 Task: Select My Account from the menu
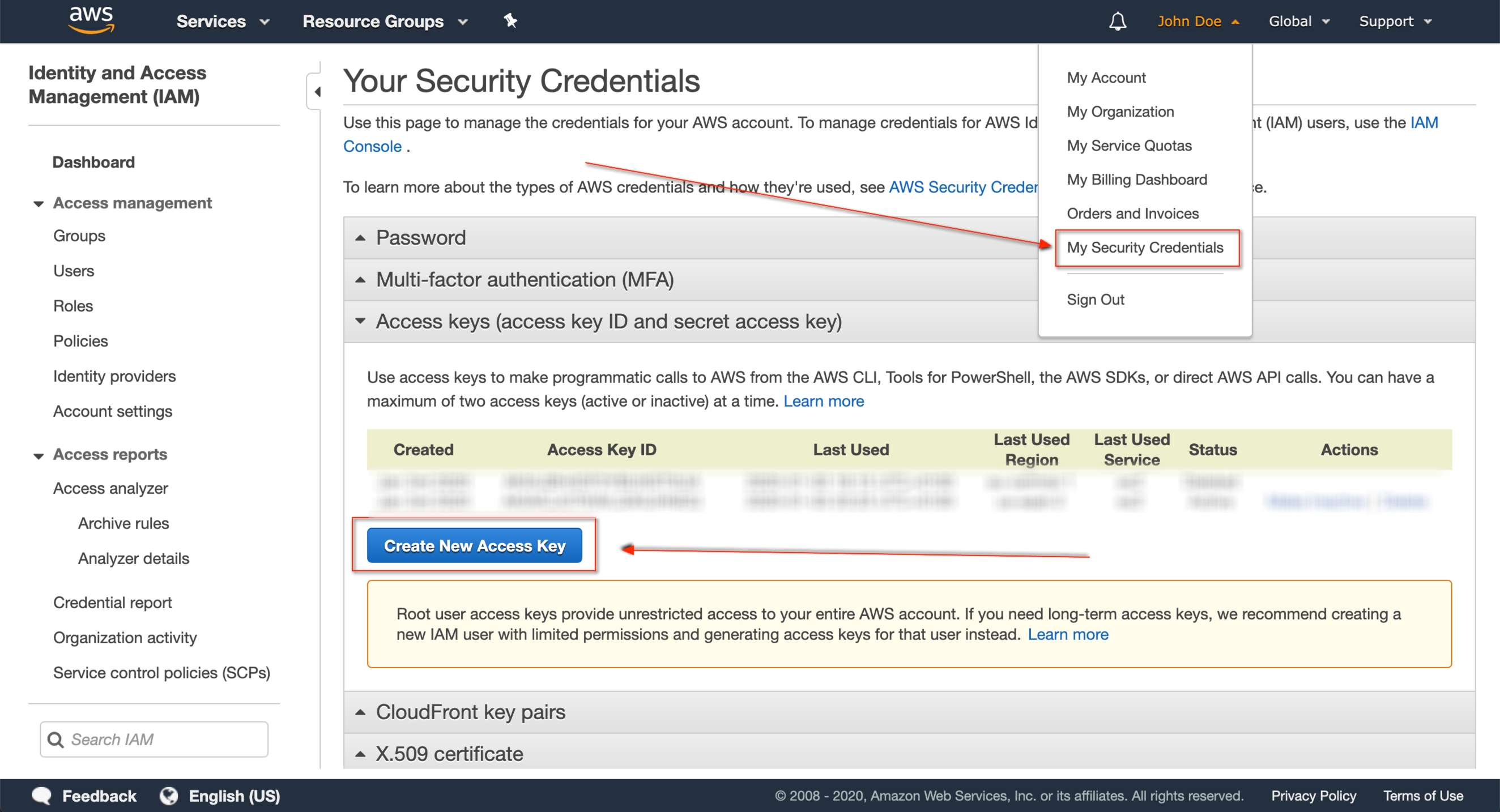[x=1106, y=78]
